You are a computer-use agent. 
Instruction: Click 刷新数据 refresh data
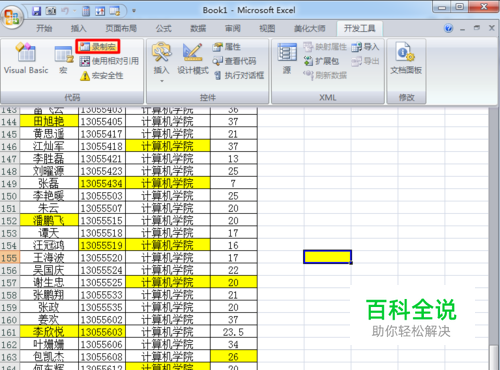click(325, 75)
